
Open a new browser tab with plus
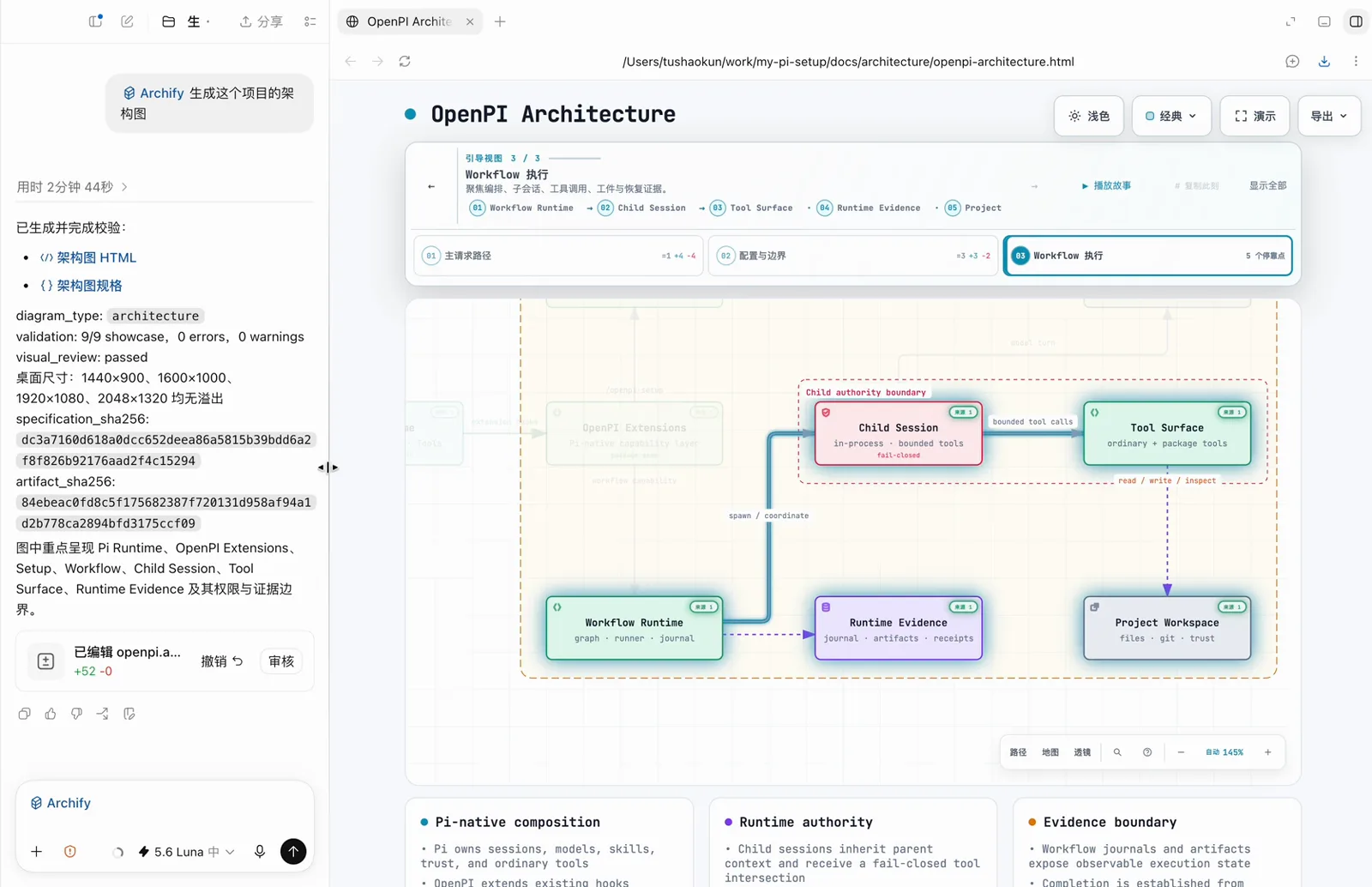click(x=500, y=21)
